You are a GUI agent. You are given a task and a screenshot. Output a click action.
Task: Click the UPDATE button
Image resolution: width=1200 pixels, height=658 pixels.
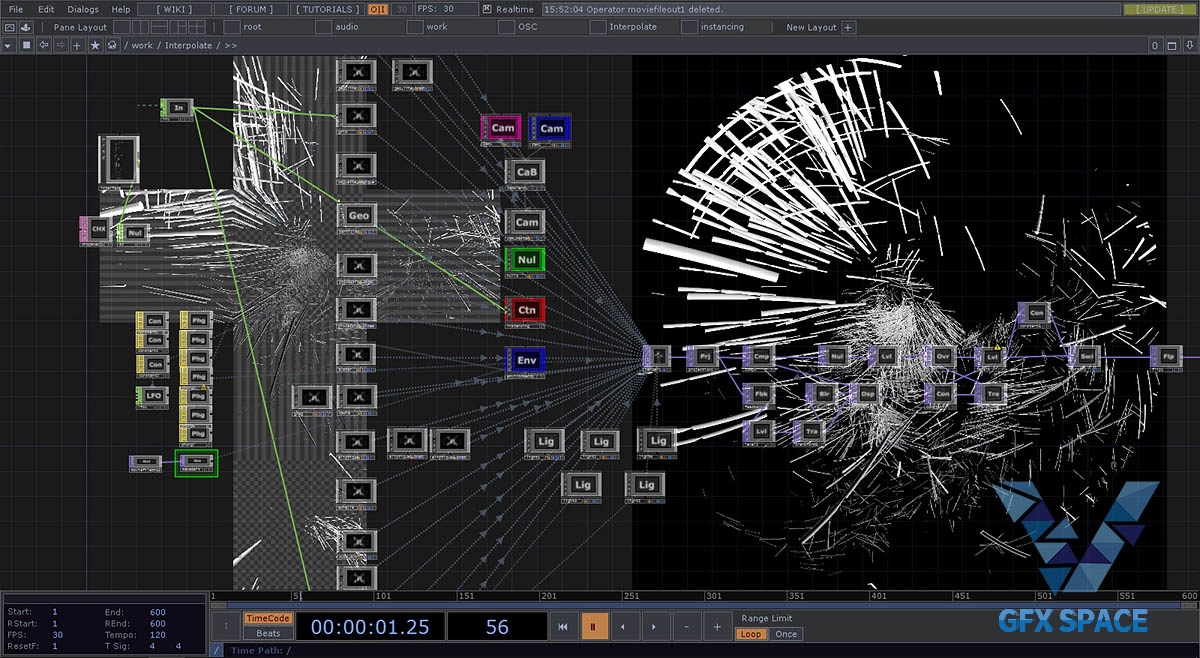pos(1159,9)
